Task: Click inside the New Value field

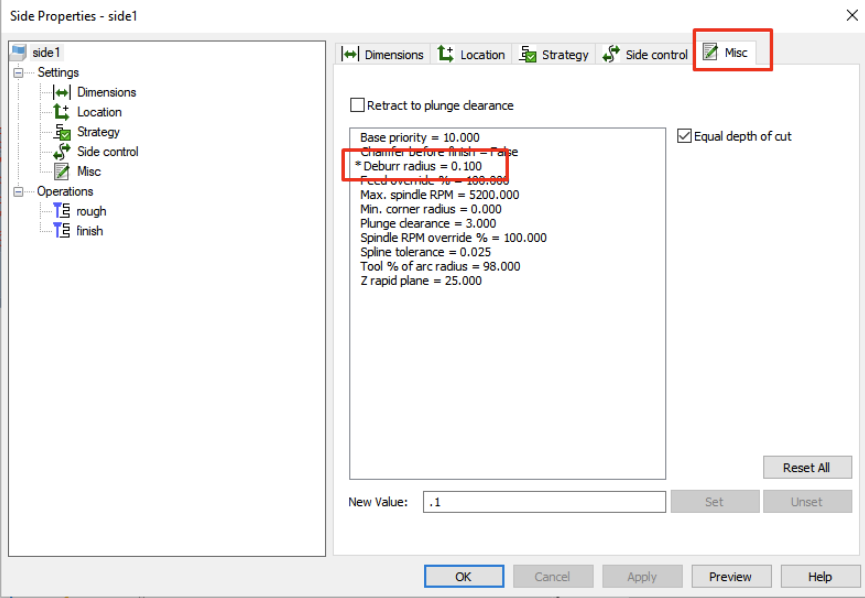Action: click(x=544, y=501)
